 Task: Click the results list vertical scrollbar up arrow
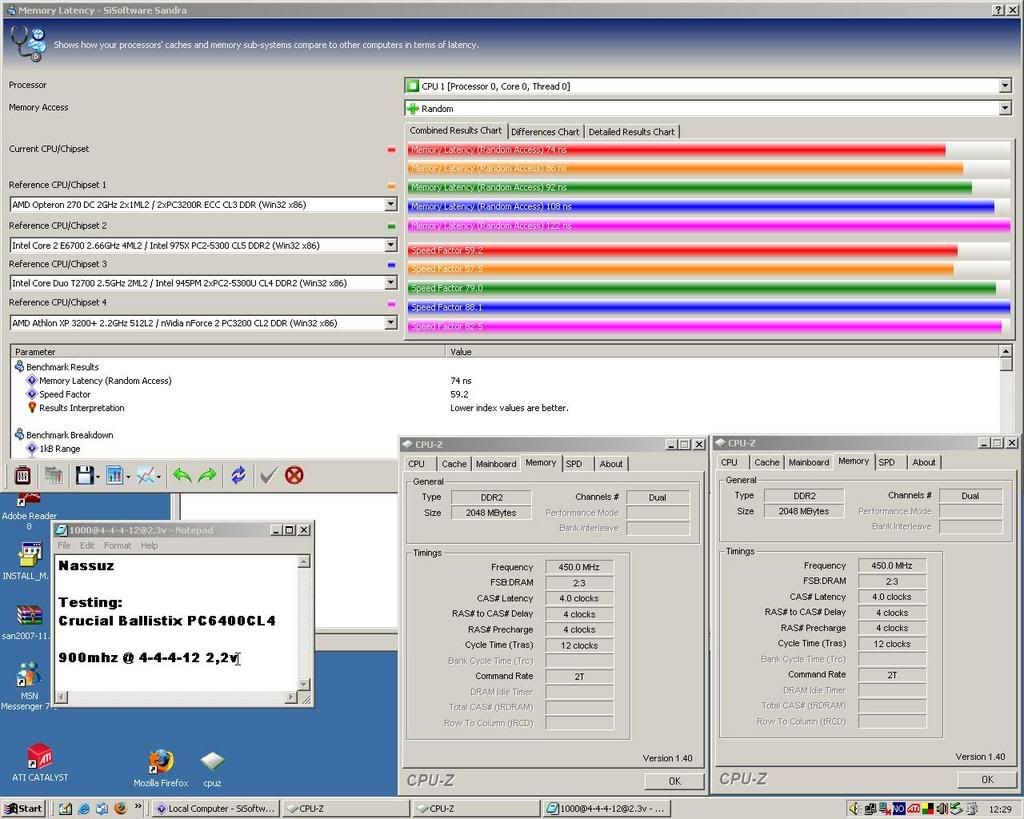point(1006,351)
